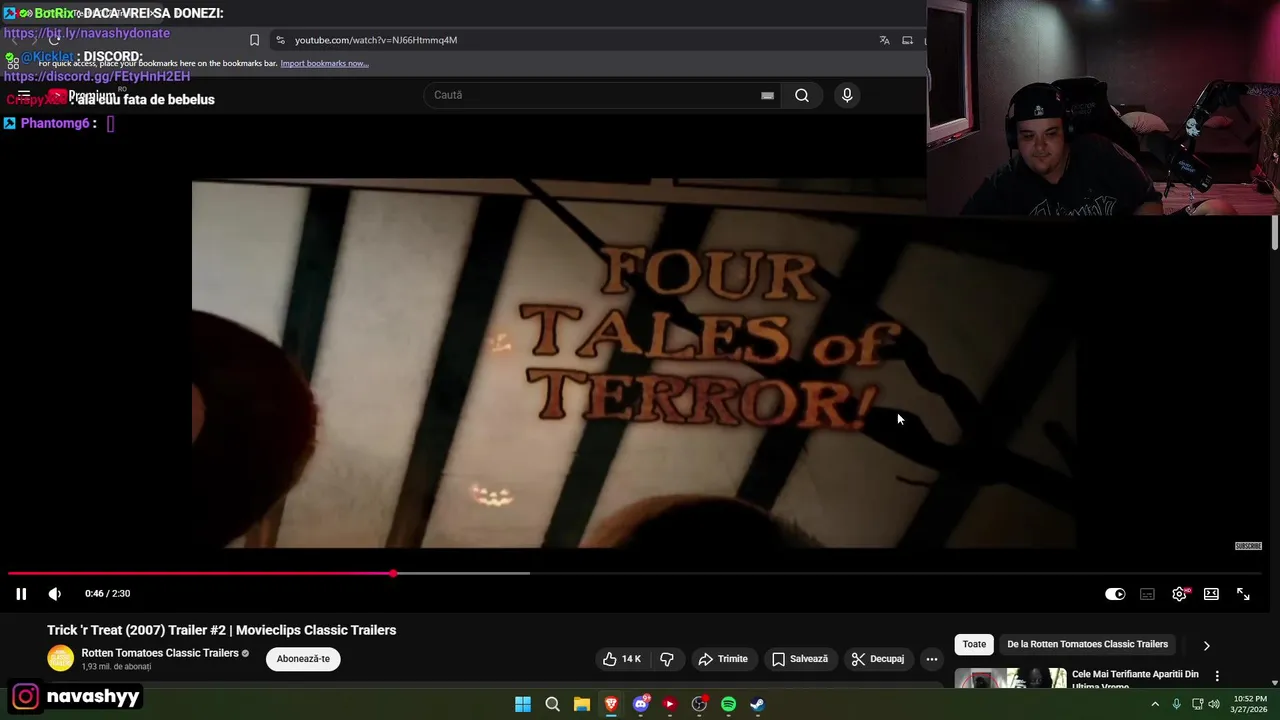Open red YouTube app taskbar icon
Image resolution: width=1280 pixels, height=720 pixels.
669,704
